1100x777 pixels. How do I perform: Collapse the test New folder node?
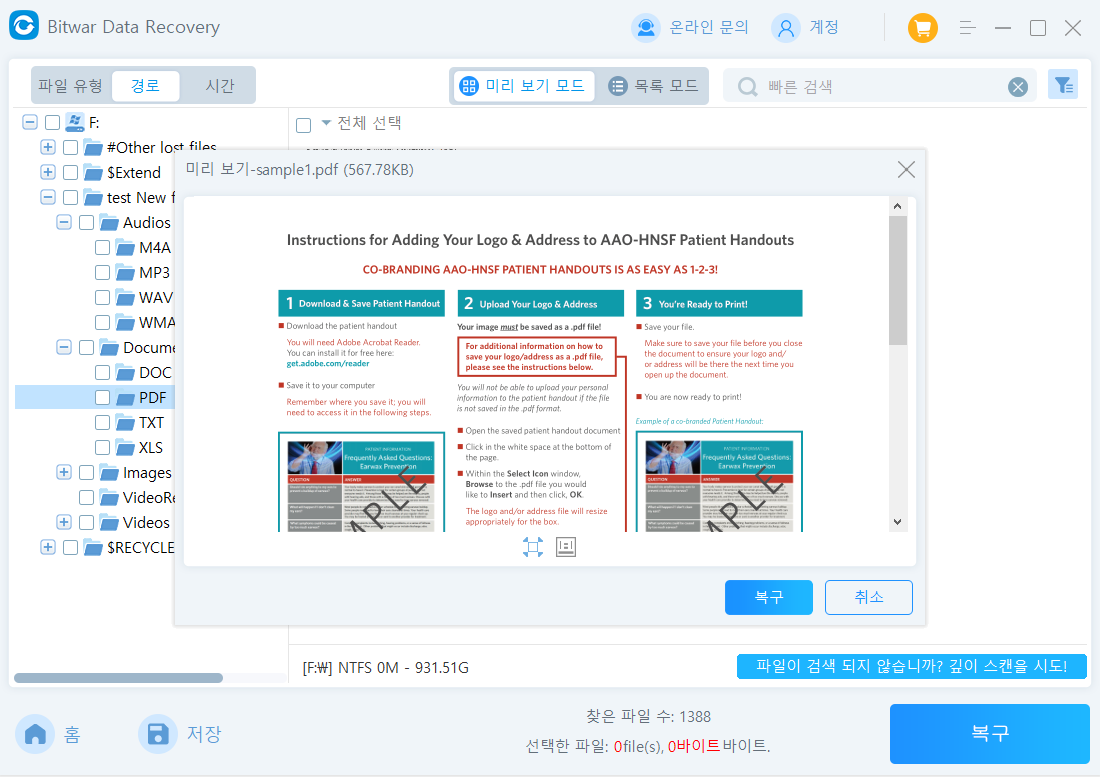pyautogui.click(x=48, y=197)
